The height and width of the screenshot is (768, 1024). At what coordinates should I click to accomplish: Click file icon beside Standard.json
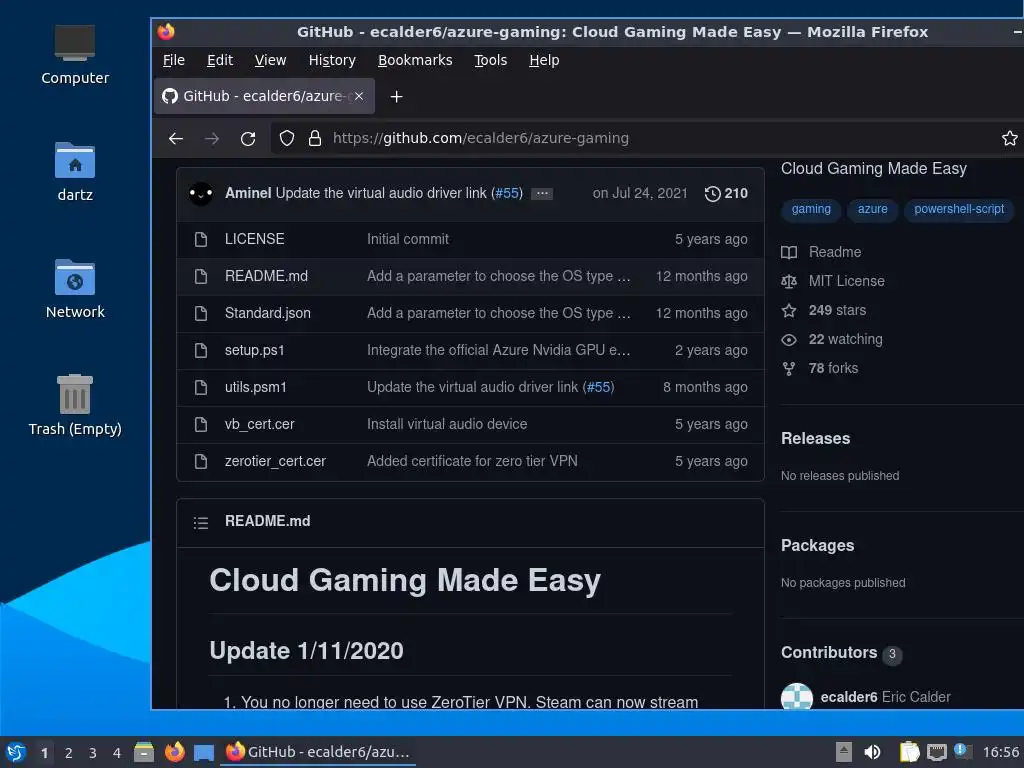tap(201, 313)
